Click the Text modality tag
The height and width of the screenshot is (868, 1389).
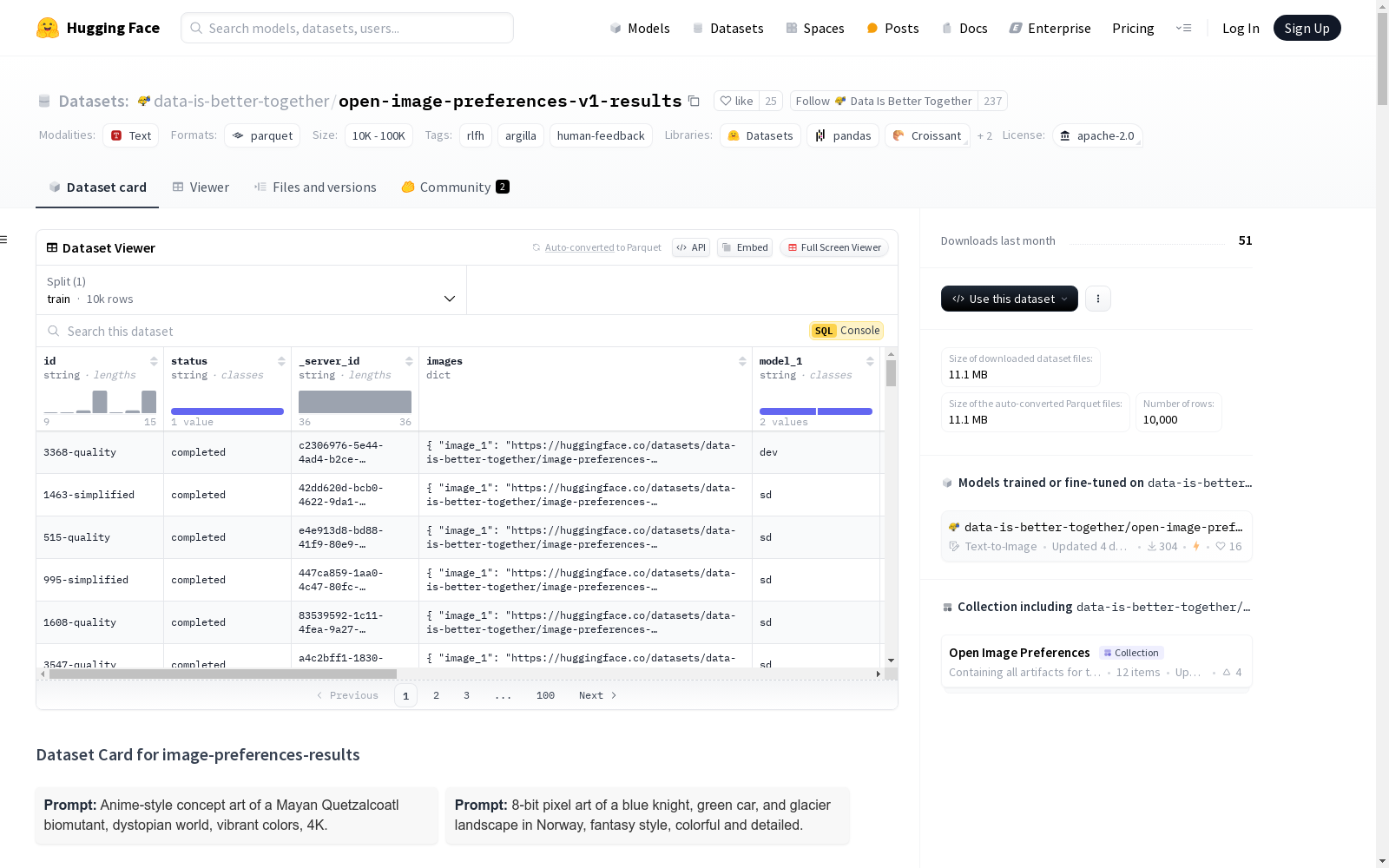(x=131, y=135)
